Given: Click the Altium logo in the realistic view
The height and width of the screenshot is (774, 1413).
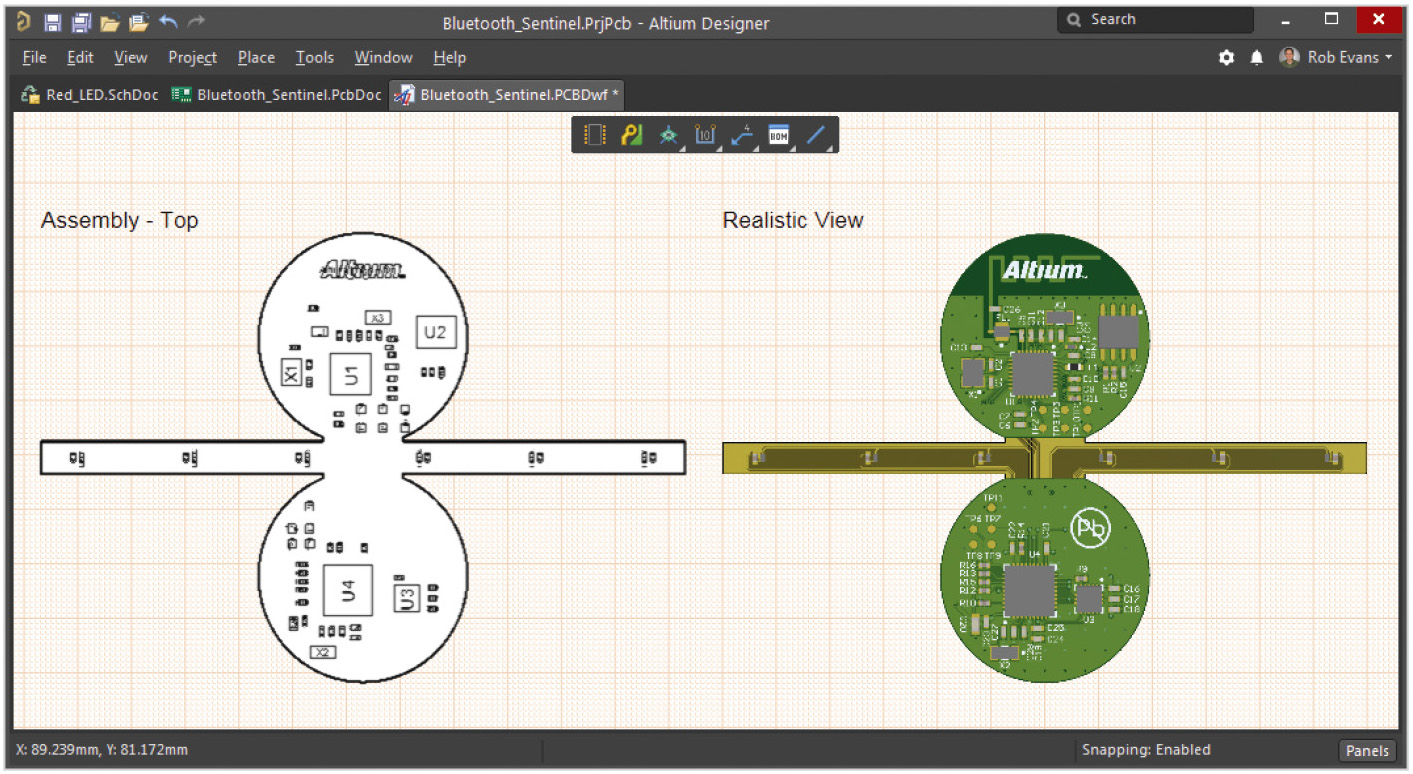Looking at the screenshot, I should pos(1043,270).
